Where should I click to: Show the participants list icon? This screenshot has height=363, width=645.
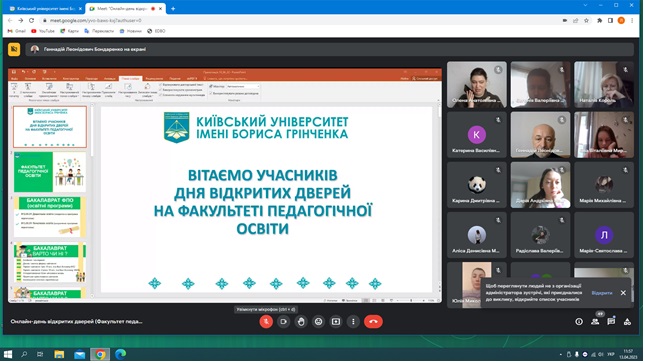click(x=595, y=322)
